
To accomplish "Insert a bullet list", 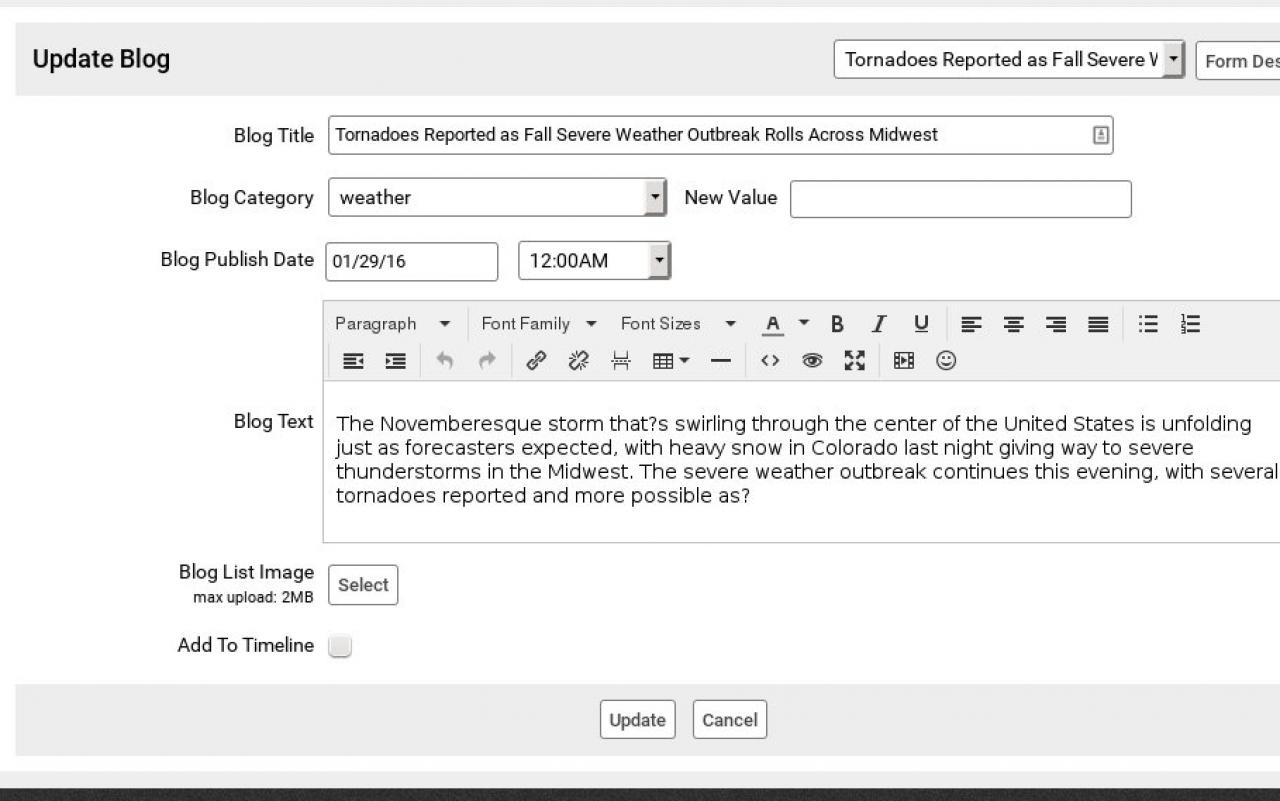I will point(1148,324).
